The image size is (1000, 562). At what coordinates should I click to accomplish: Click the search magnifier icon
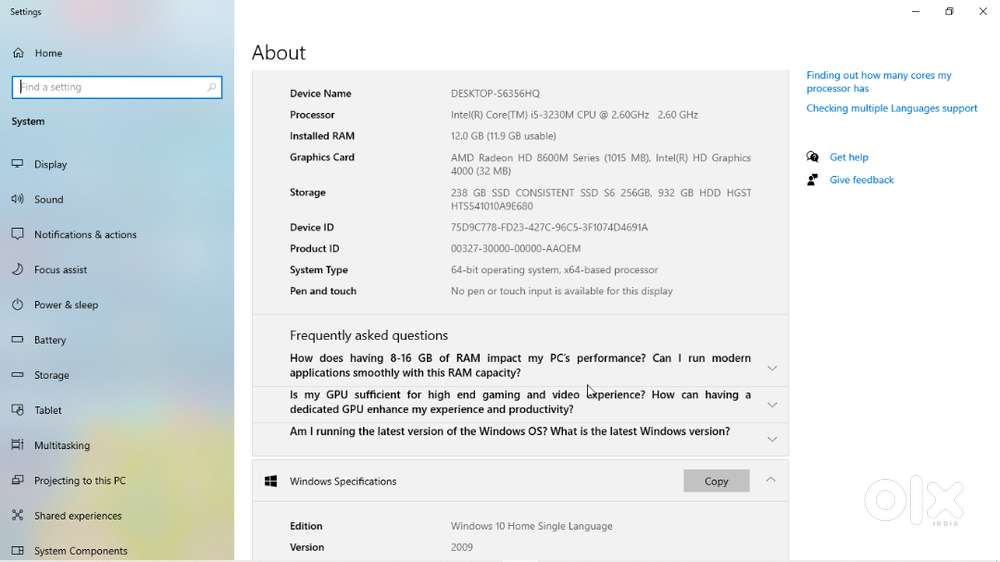point(211,87)
